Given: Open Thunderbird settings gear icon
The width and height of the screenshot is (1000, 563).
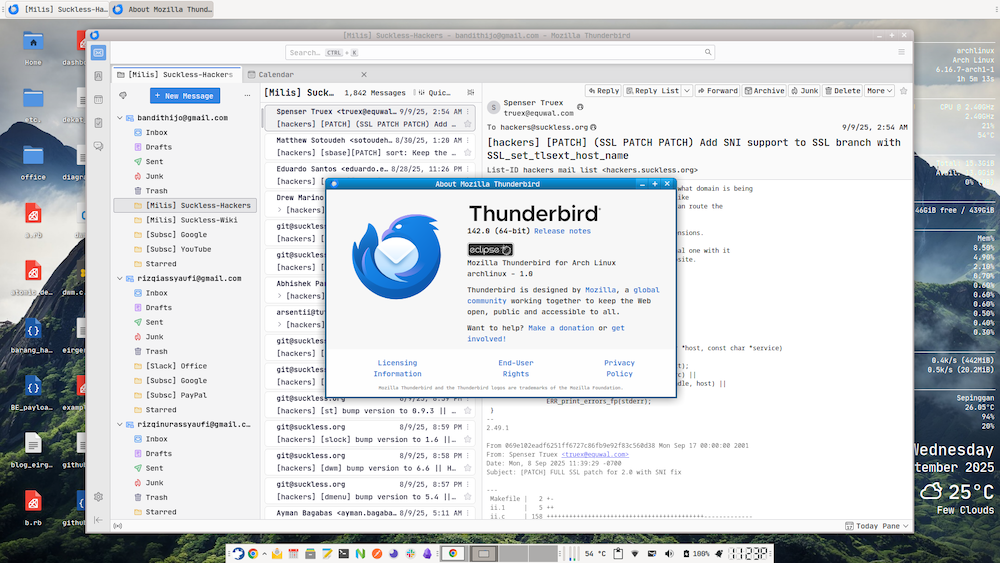Looking at the screenshot, I should [98, 497].
